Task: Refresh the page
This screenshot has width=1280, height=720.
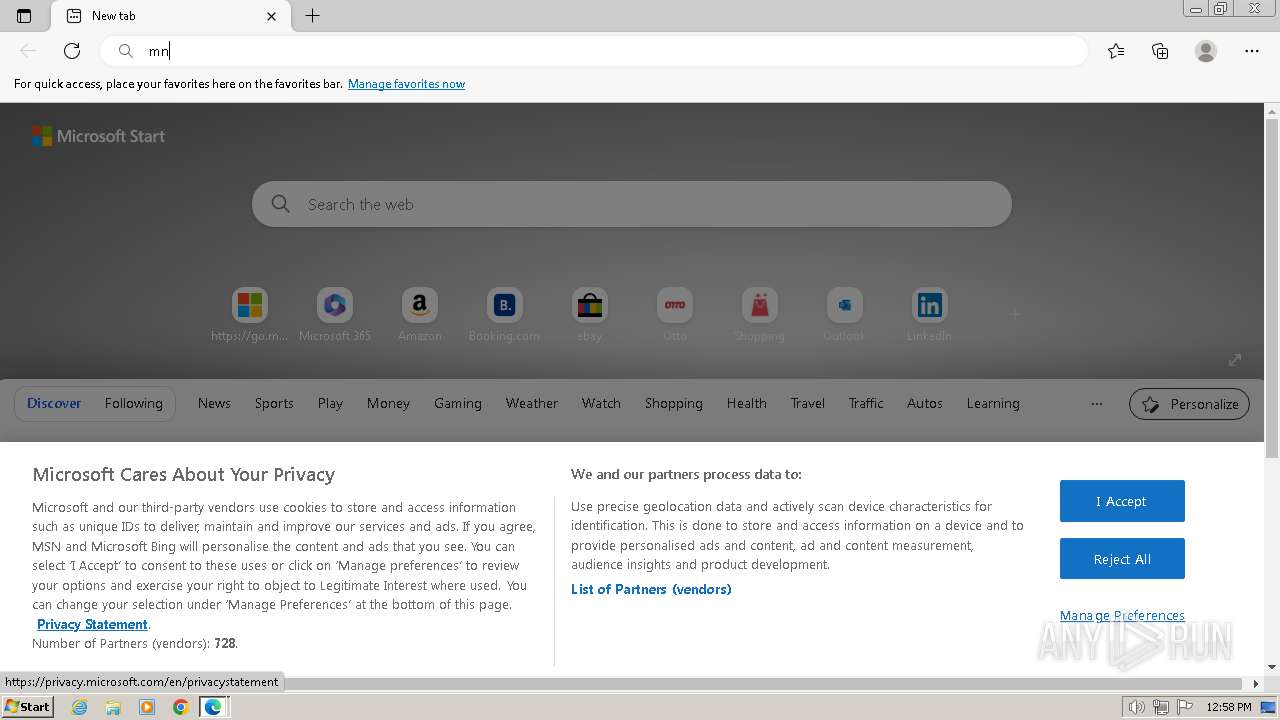Action: click(72, 51)
